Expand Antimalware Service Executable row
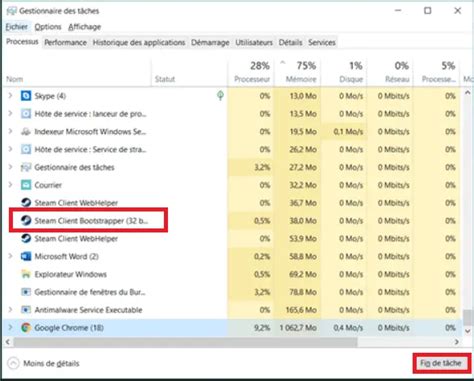Viewport: 474px width, 381px height. [x=10, y=310]
